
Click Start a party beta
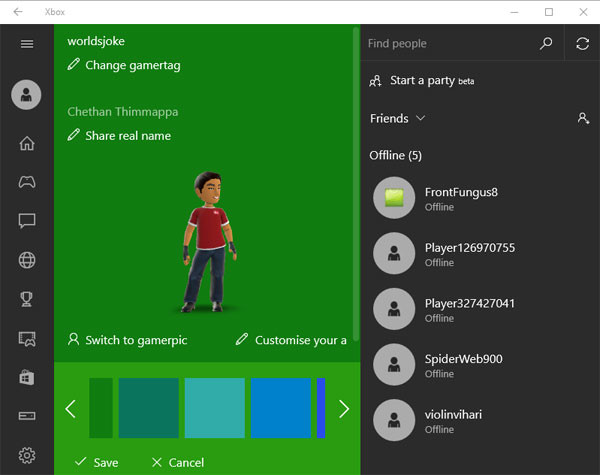(432, 81)
